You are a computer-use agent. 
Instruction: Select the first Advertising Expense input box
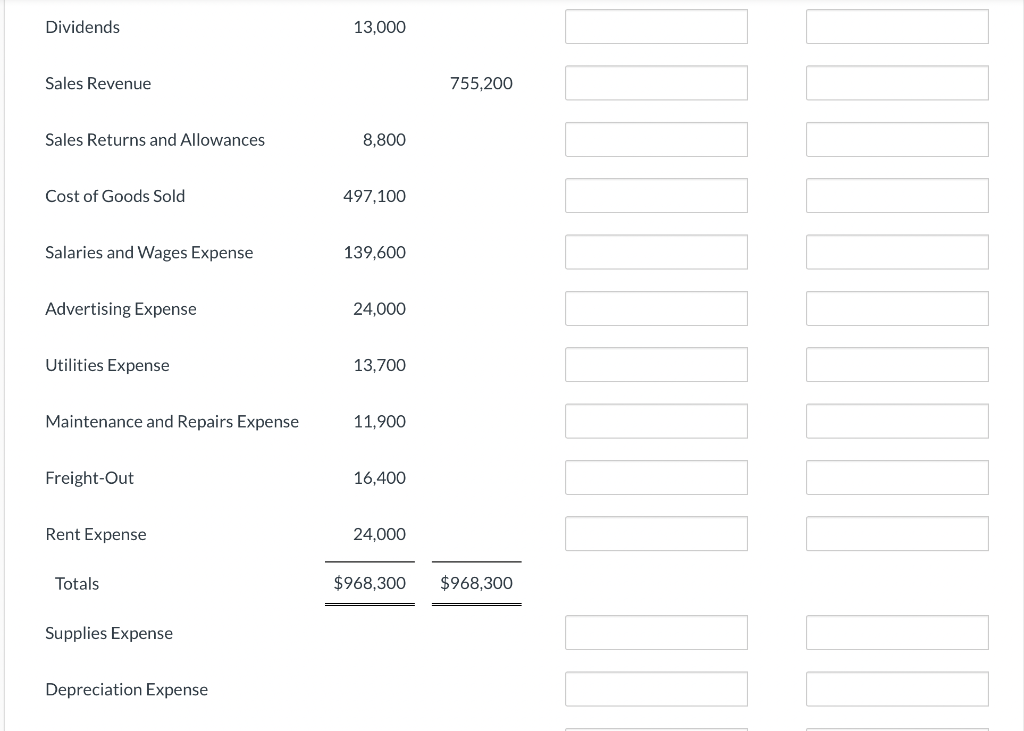click(x=656, y=308)
